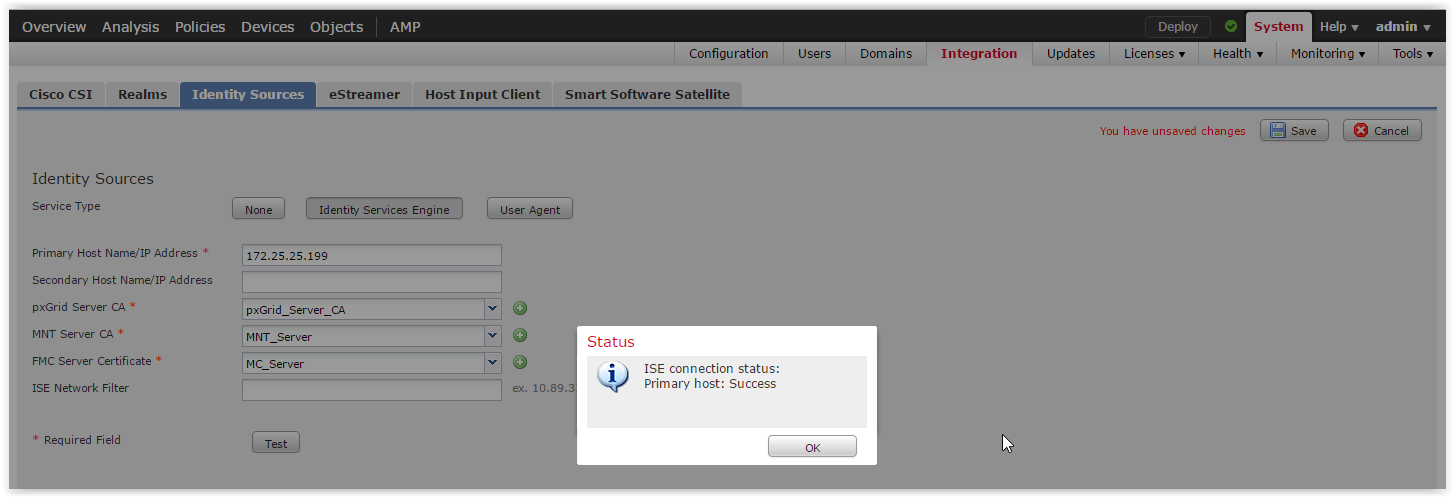The height and width of the screenshot is (497, 1454).
Task: Open the Licenses dropdown menu
Action: (1154, 54)
